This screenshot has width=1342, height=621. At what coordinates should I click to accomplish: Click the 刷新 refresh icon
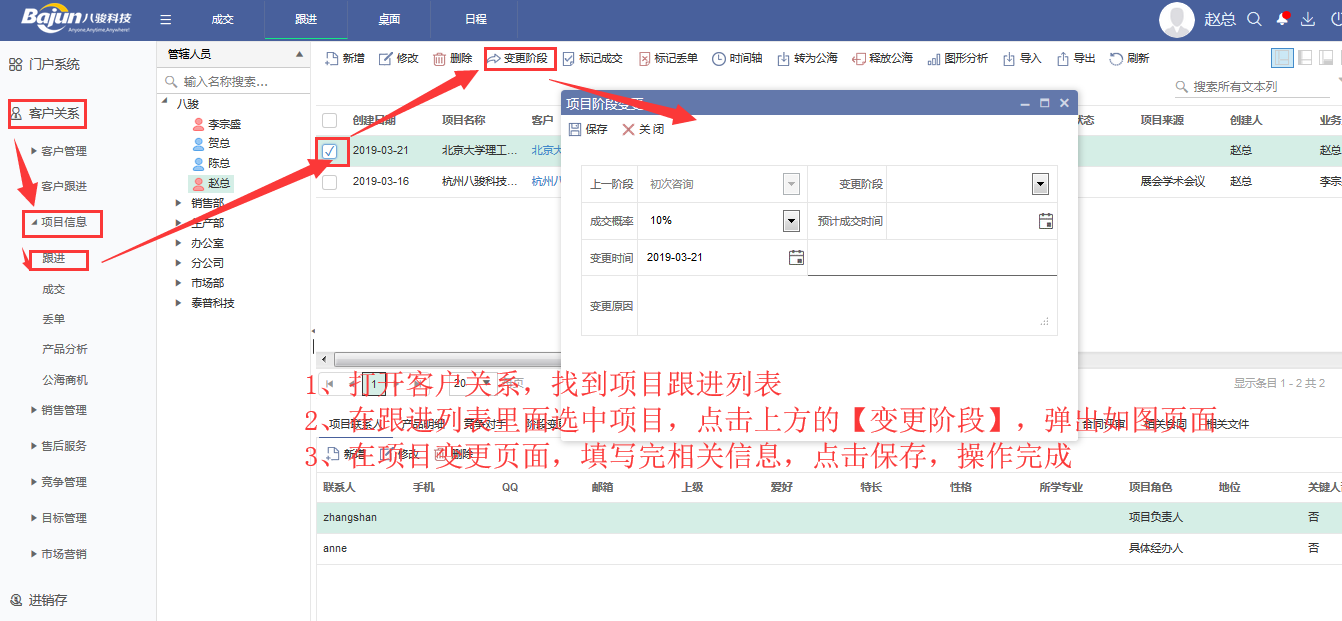coord(1117,59)
